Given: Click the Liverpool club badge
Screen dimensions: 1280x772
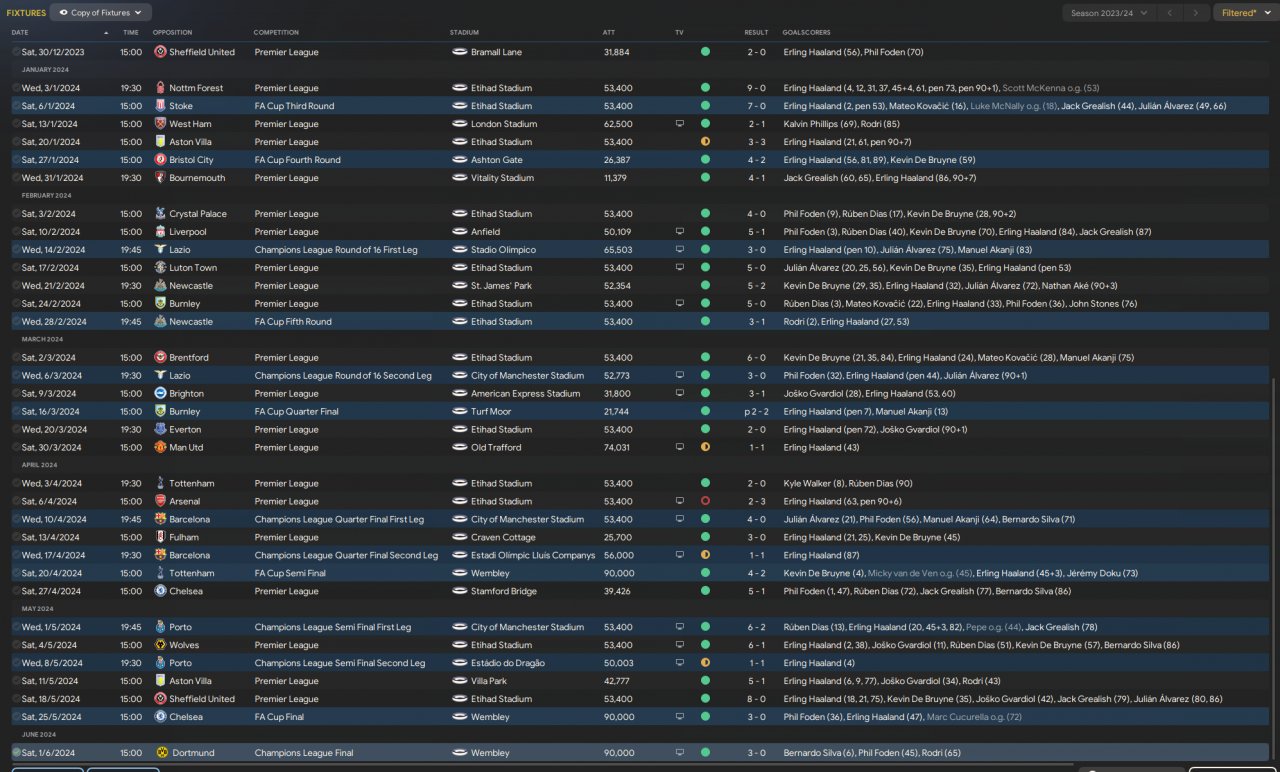Looking at the screenshot, I should [x=160, y=232].
